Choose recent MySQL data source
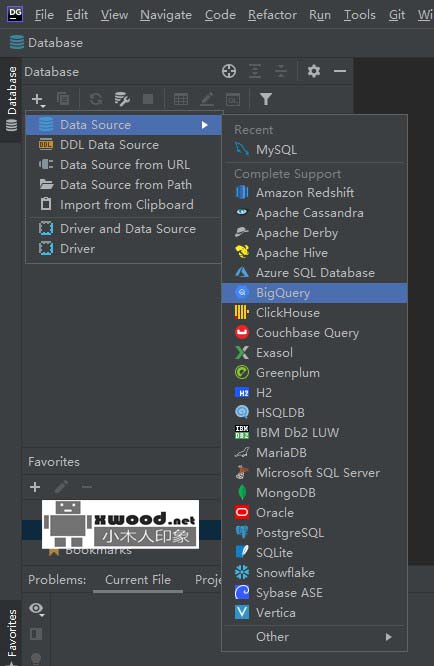434x666 pixels. (x=314, y=150)
